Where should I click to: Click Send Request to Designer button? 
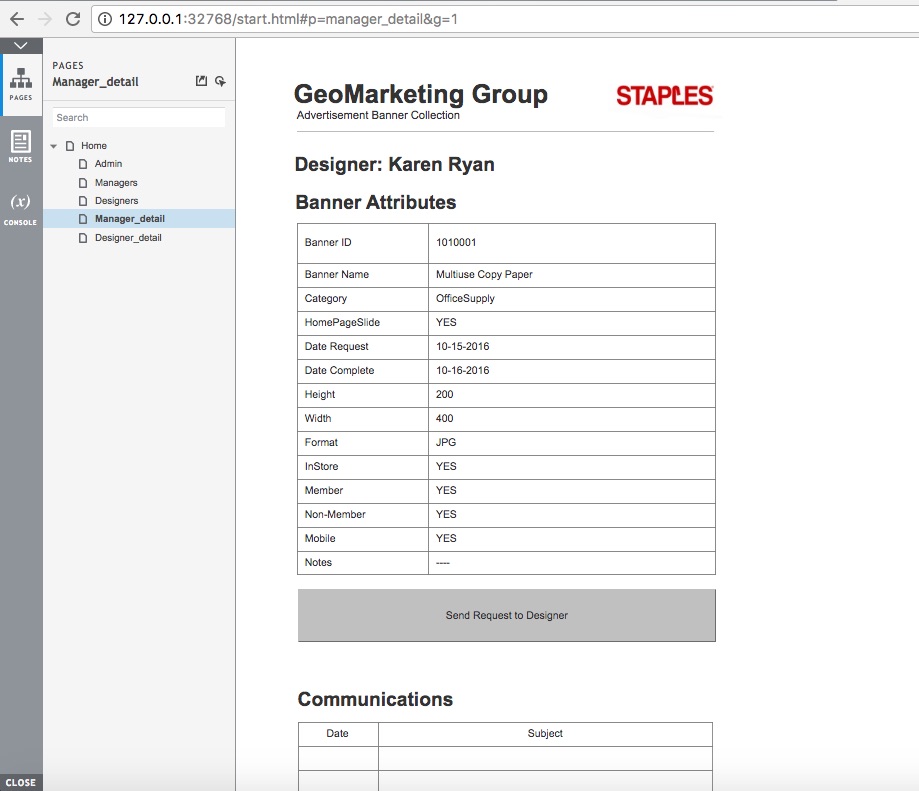(506, 615)
